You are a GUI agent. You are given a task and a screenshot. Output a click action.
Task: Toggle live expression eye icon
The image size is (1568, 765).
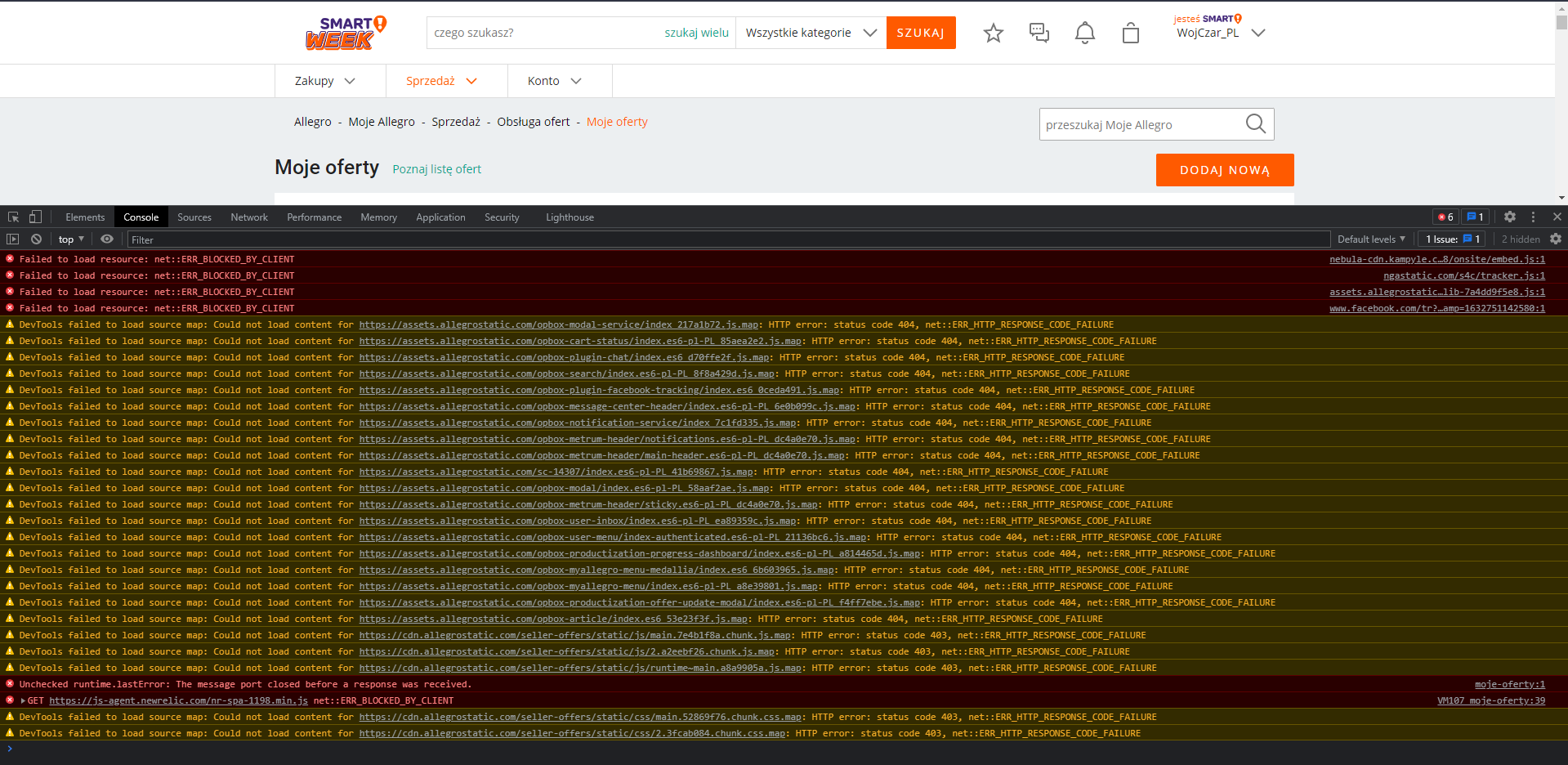pyautogui.click(x=107, y=239)
